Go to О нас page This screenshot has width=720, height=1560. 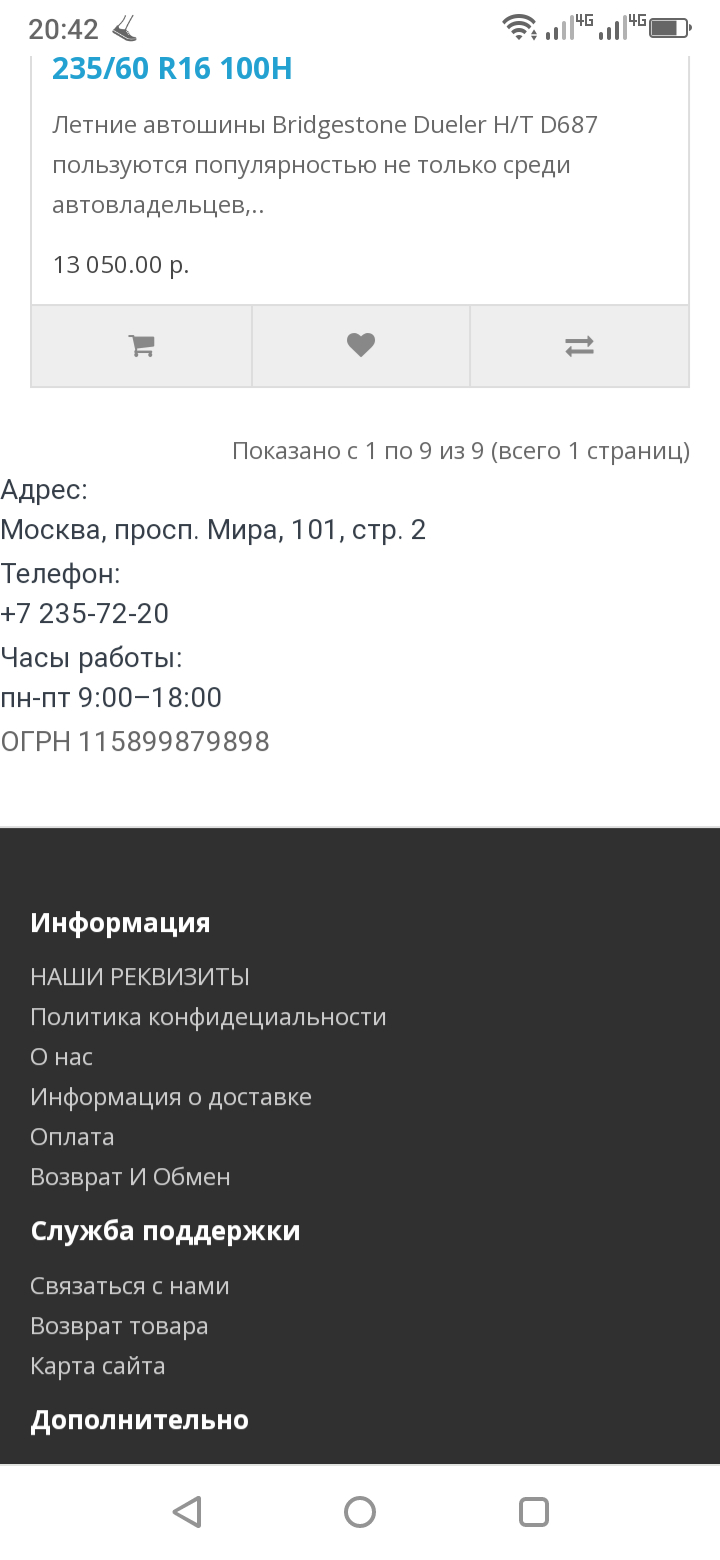(62, 1057)
